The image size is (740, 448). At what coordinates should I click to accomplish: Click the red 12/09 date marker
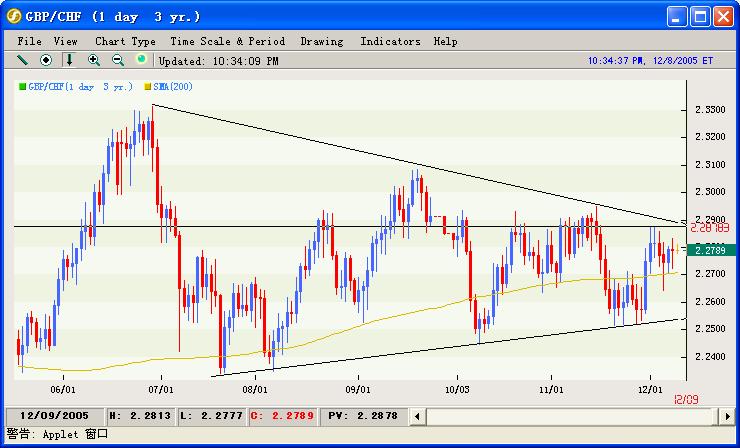[x=686, y=400]
